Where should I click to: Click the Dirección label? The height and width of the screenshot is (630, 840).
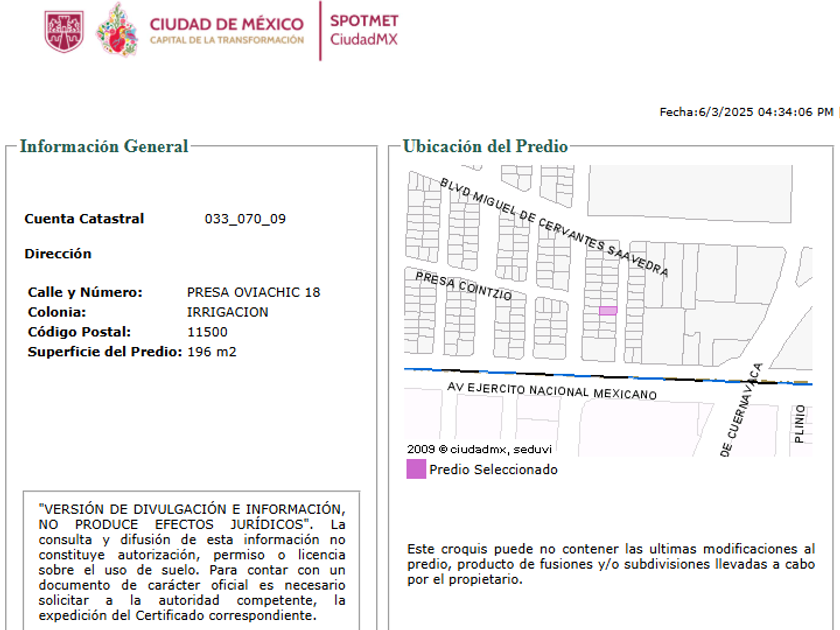pos(58,253)
